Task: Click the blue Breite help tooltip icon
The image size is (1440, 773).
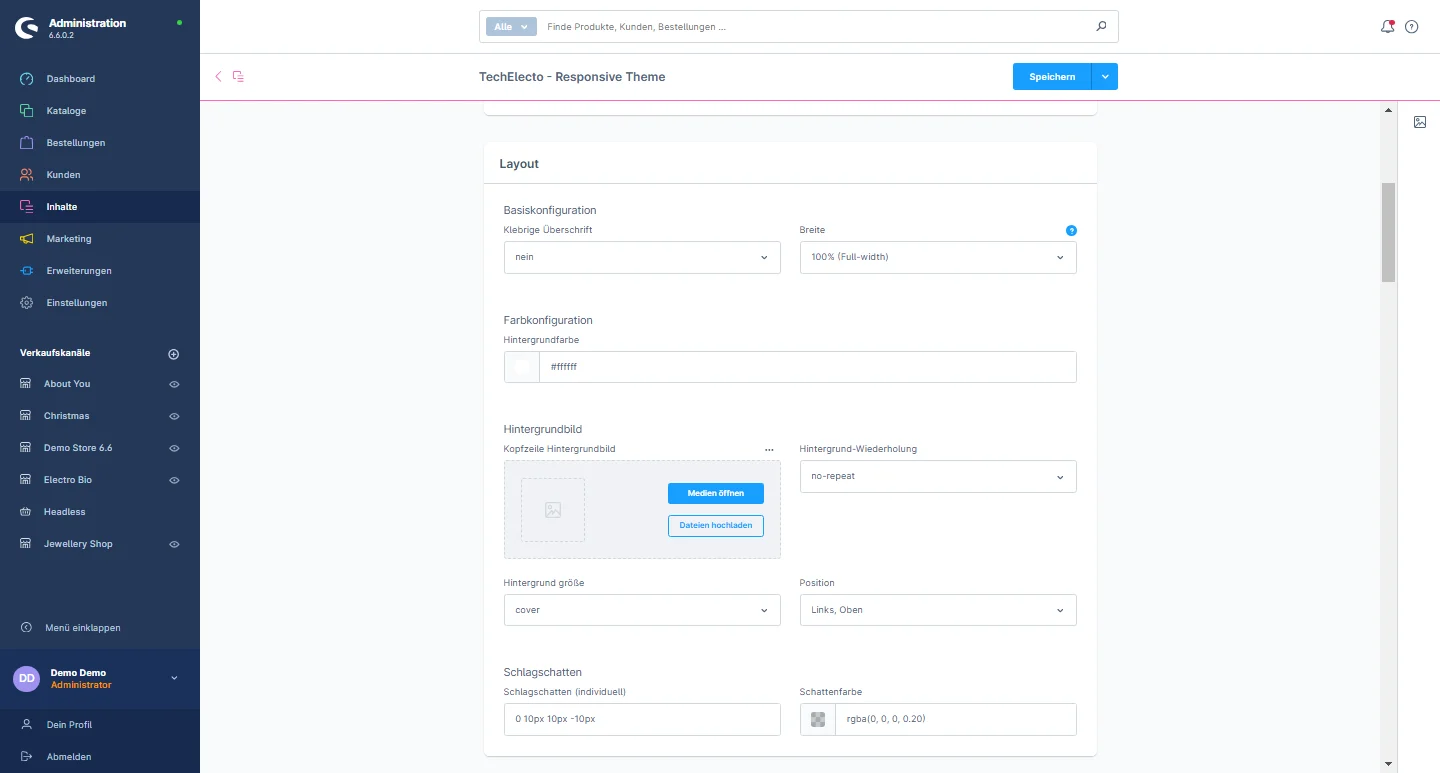Action: coord(1071,230)
